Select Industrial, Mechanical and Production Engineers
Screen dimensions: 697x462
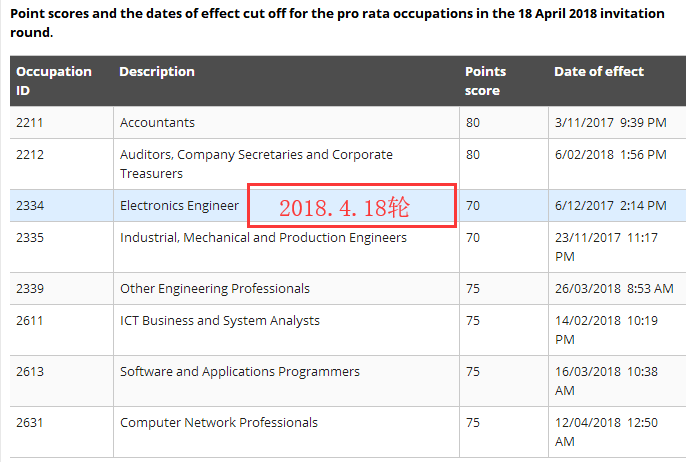263,238
